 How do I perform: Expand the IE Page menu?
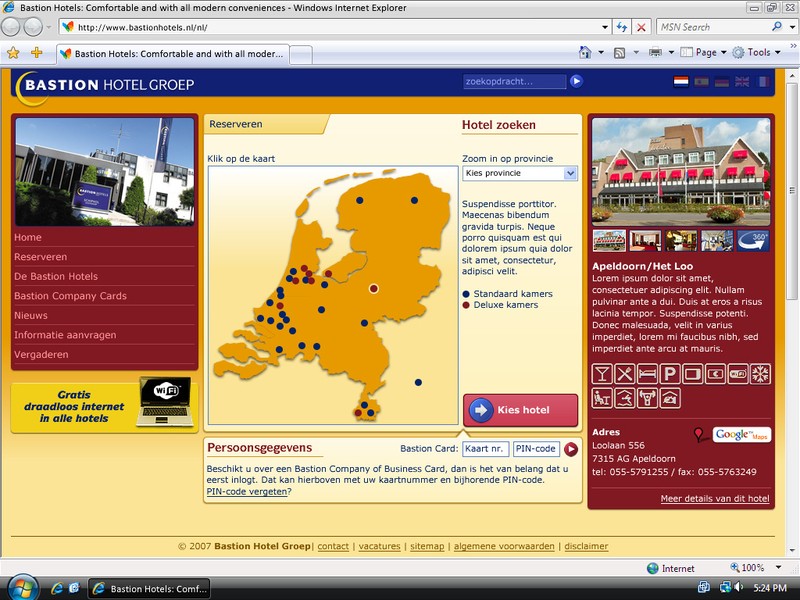tap(705, 52)
